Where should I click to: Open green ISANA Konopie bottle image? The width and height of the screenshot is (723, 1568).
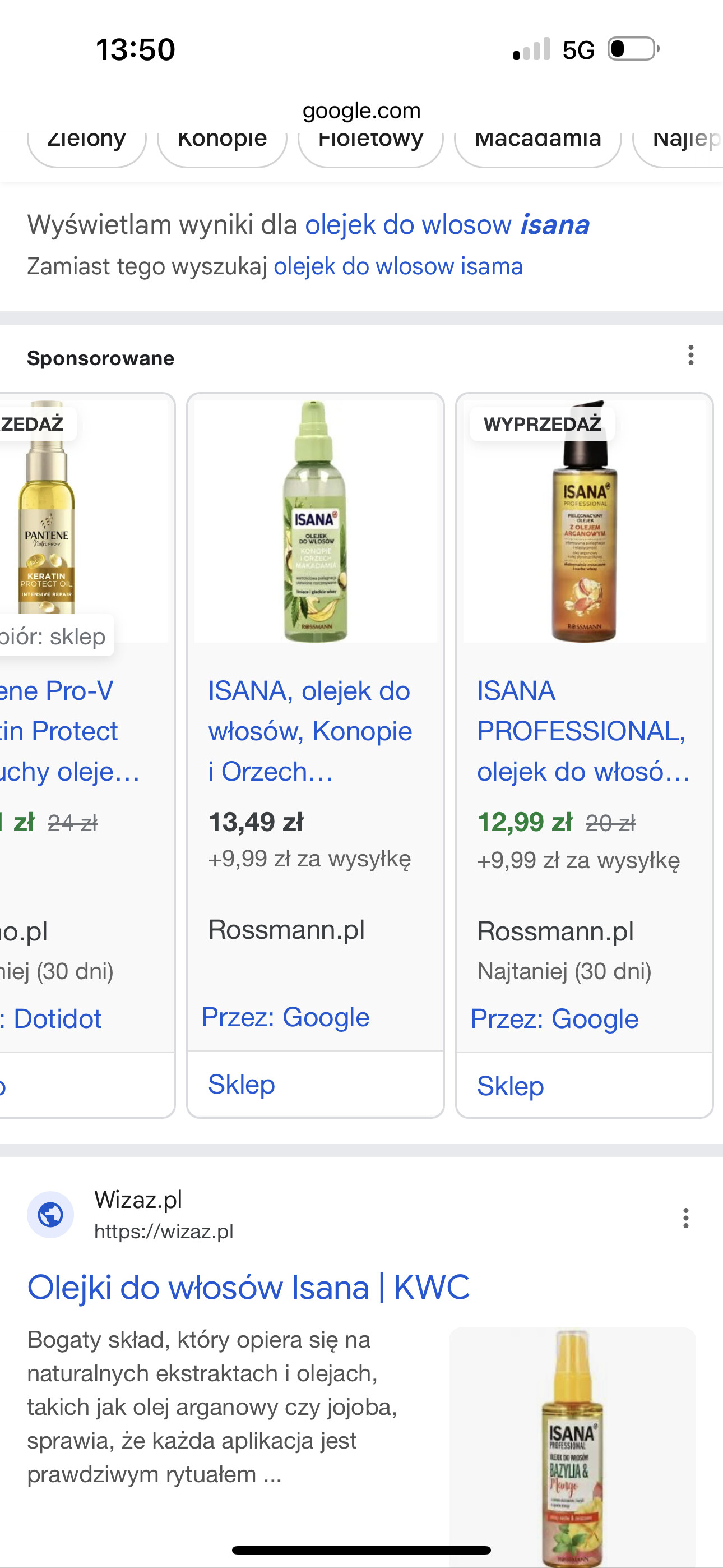click(314, 521)
